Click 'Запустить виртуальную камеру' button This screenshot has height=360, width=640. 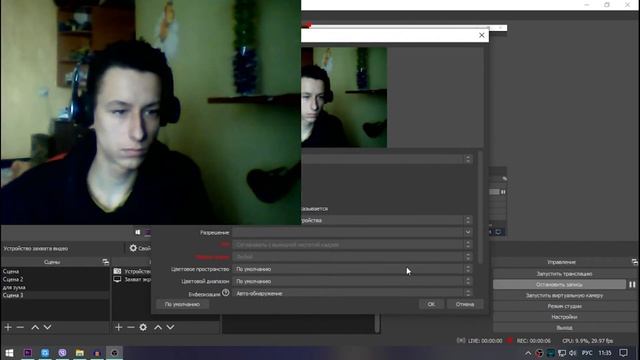(x=564, y=295)
